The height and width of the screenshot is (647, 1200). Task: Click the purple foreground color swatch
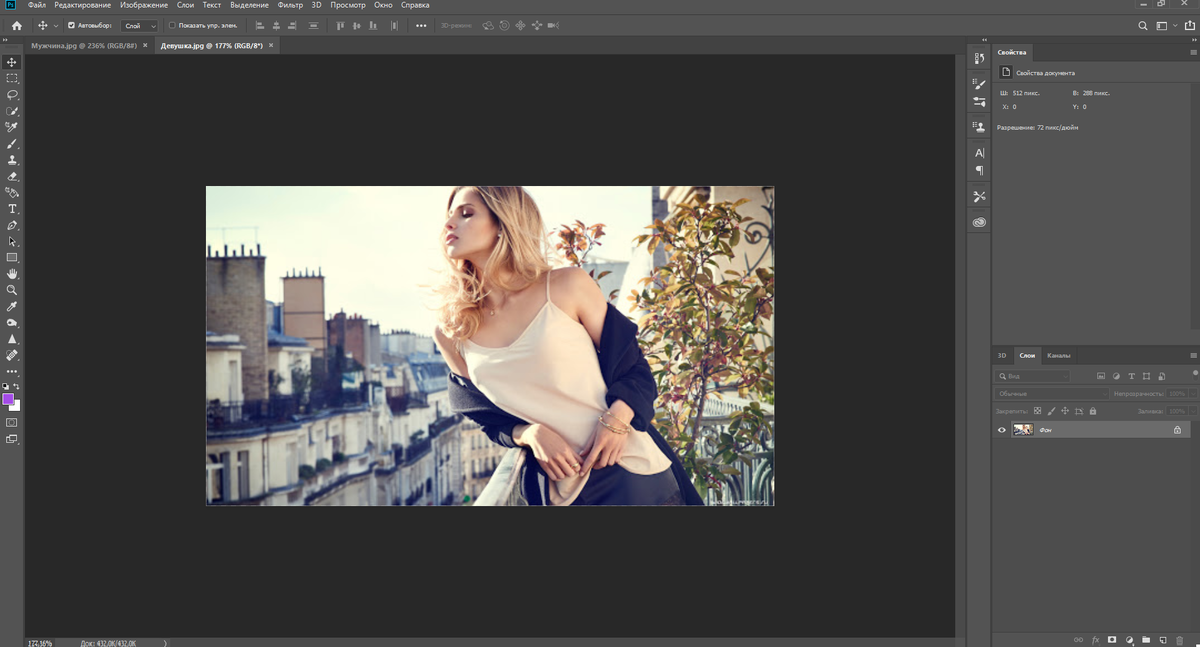tap(8, 398)
